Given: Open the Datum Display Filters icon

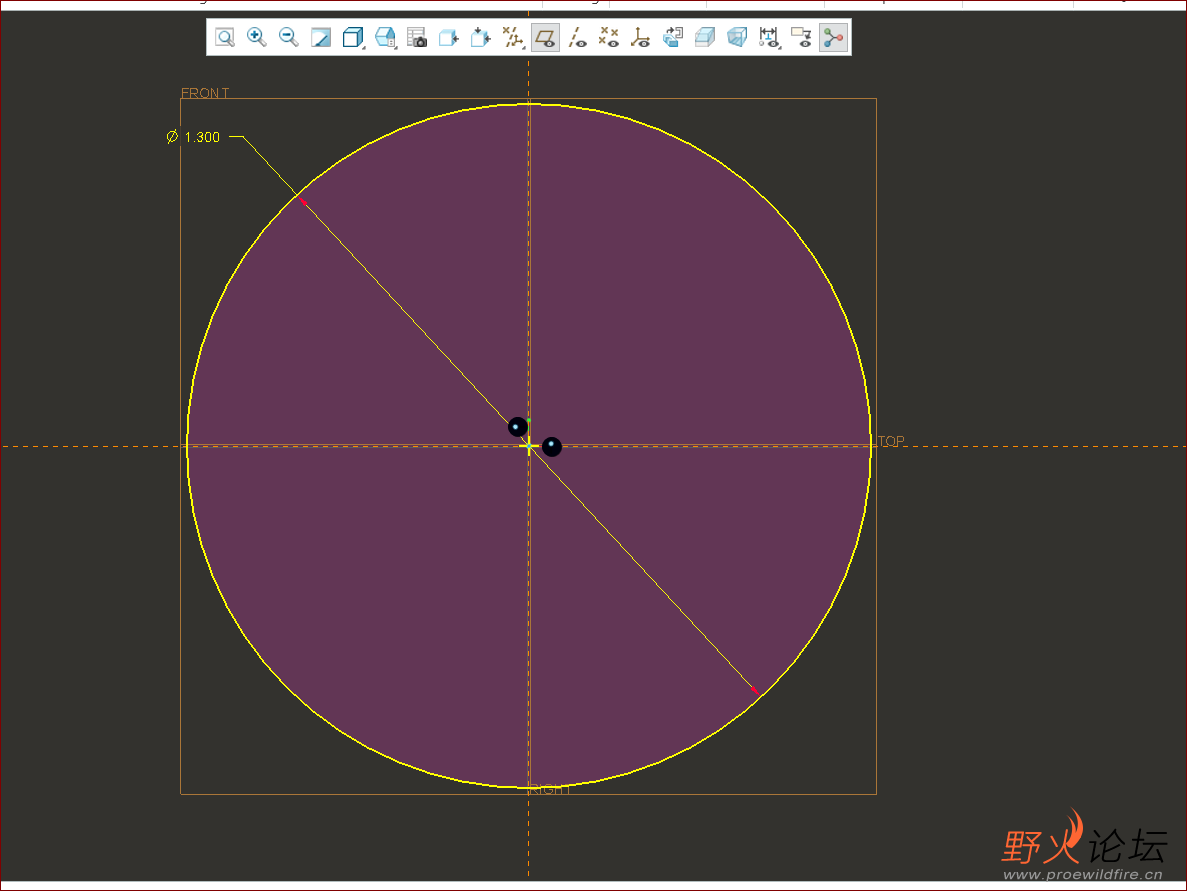Looking at the screenshot, I should [513, 37].
